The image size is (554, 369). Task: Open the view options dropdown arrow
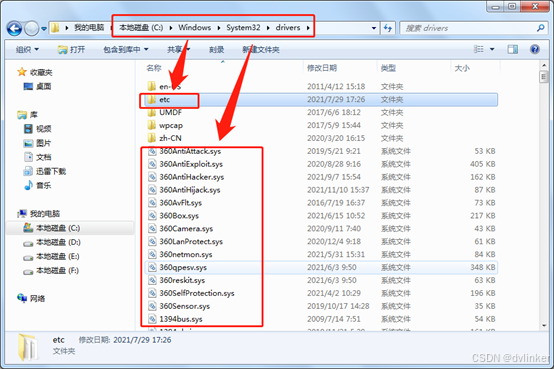pyautogui.click(x=492, y=49)
